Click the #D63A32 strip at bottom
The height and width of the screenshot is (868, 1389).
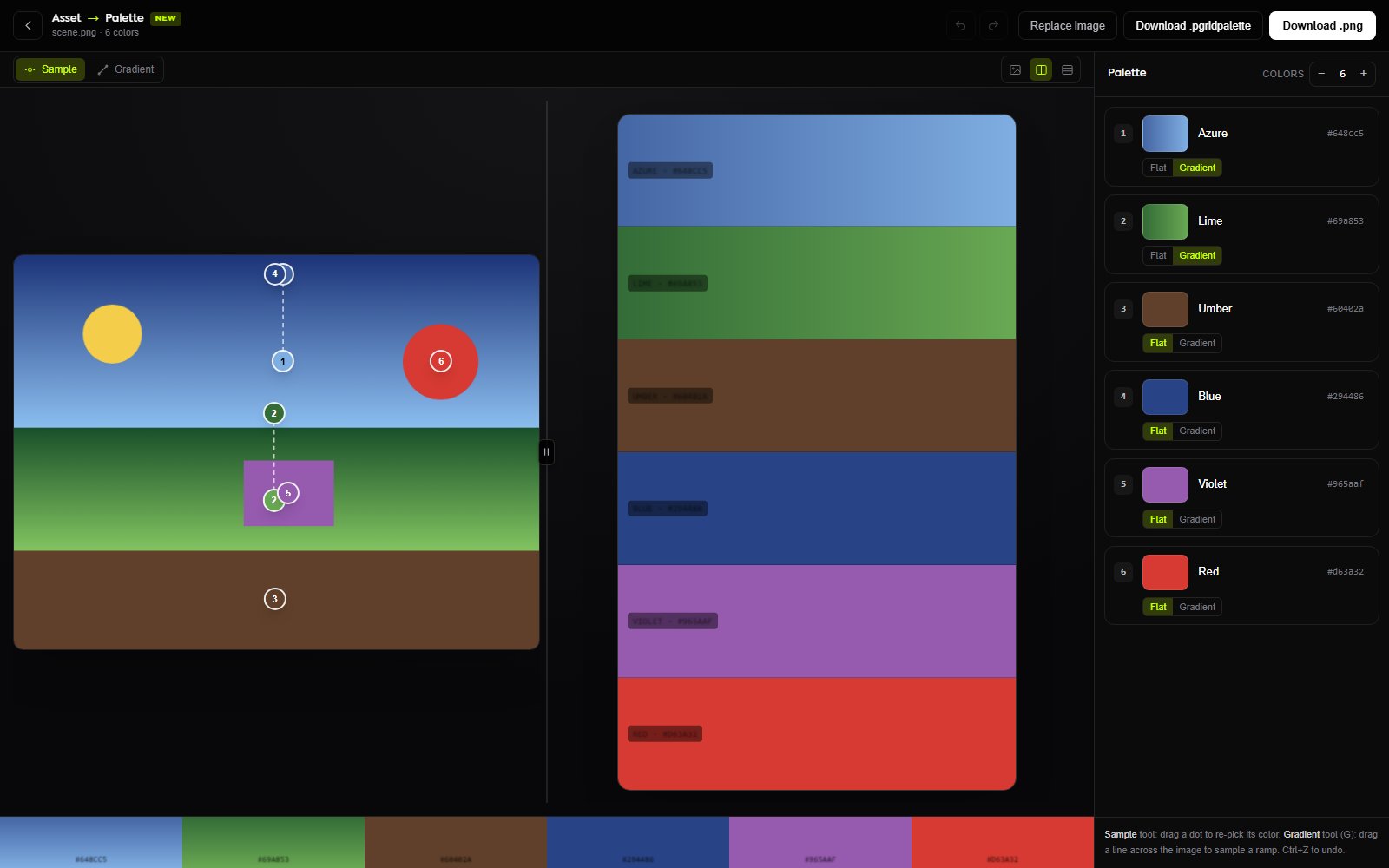coord(1003,842)
